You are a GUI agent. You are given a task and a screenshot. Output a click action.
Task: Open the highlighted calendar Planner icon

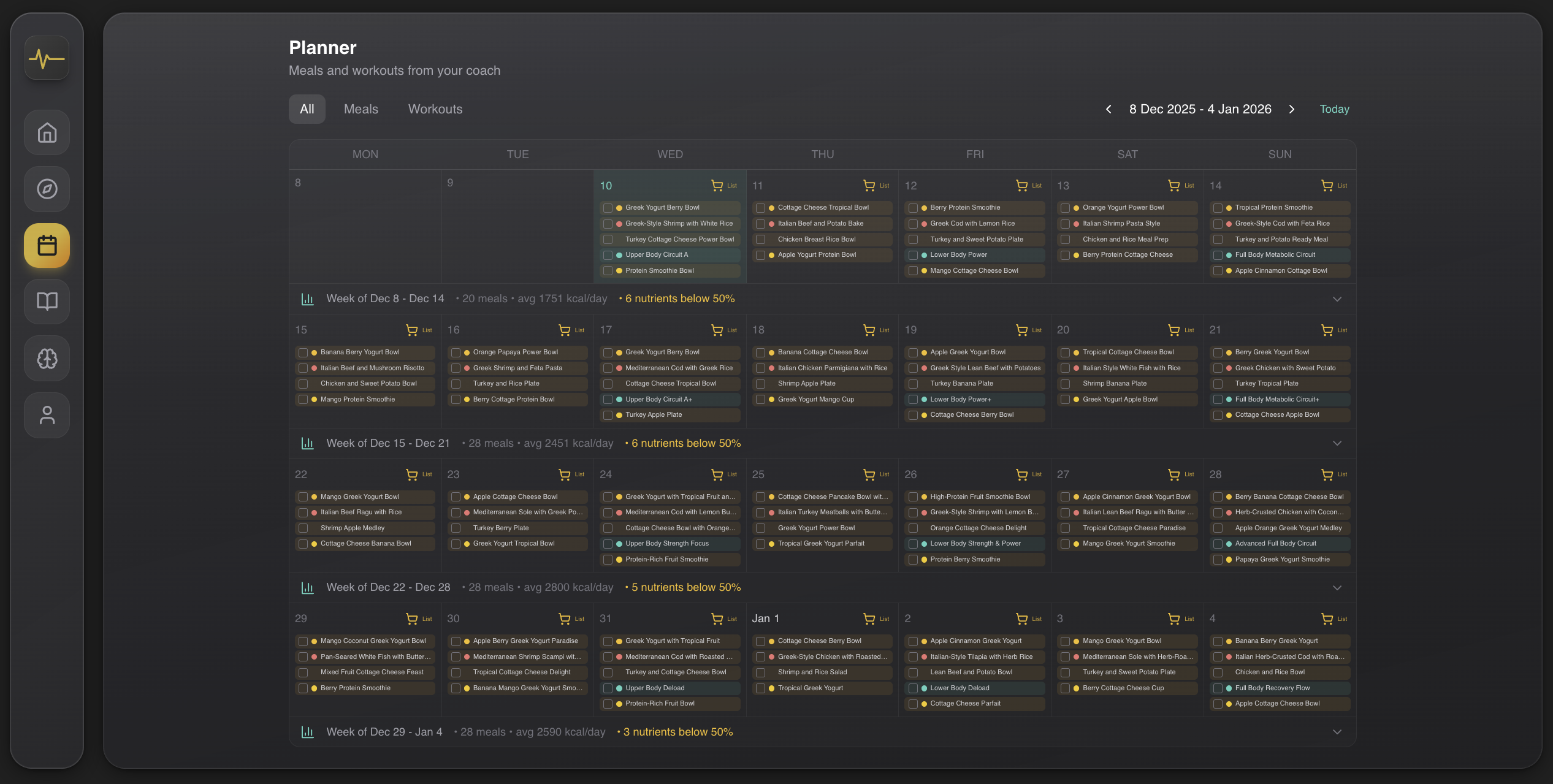47,245
